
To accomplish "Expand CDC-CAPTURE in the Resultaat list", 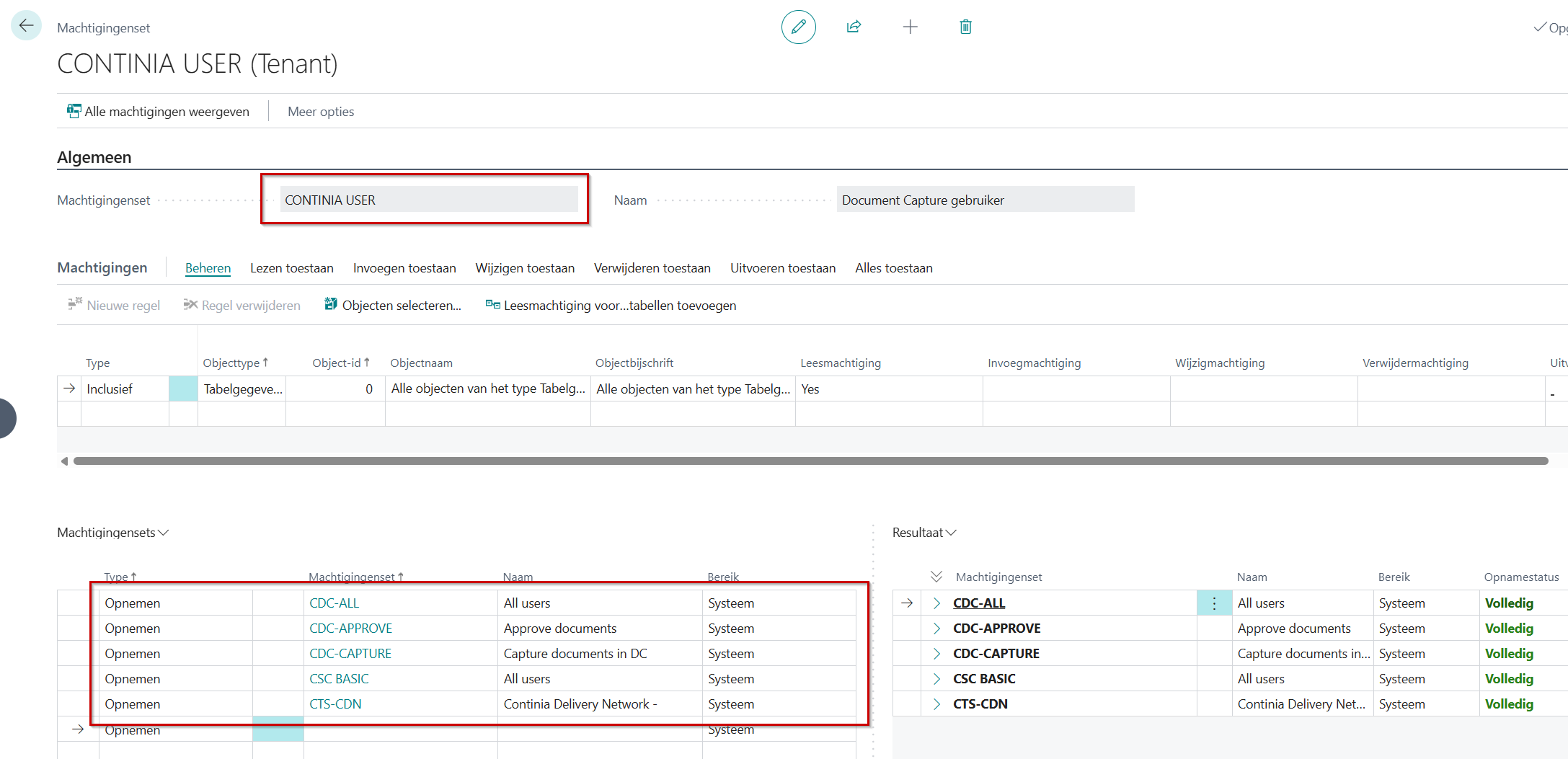I will click(x=936, y=654).
